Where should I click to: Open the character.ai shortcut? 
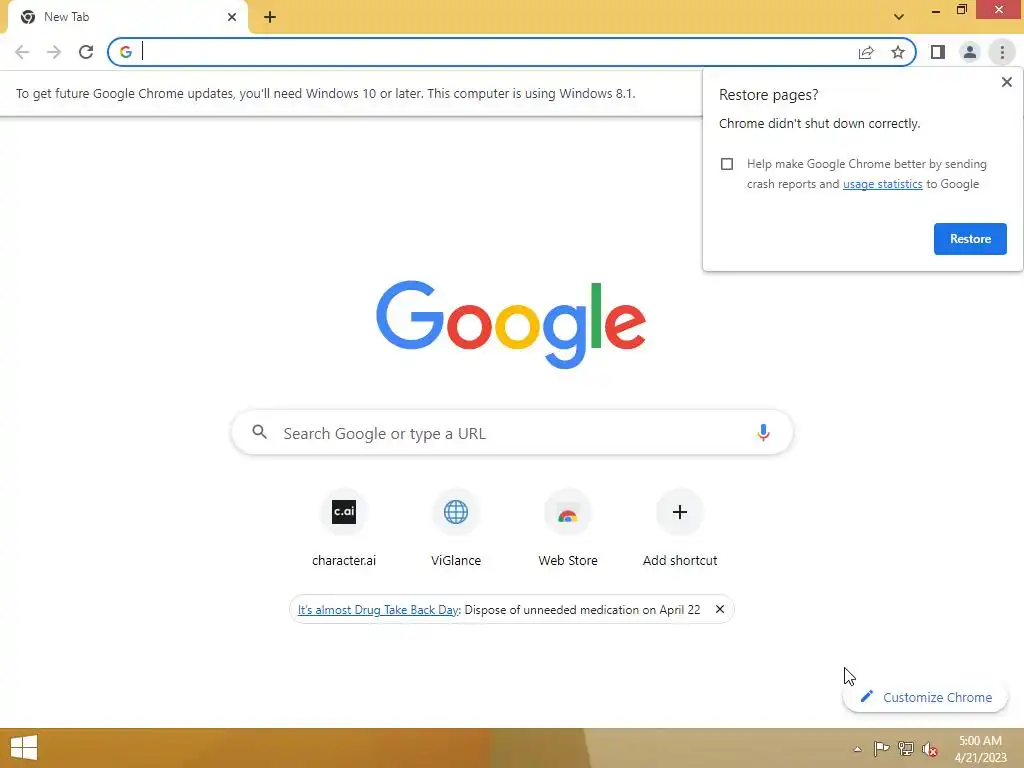coord(344,529)
